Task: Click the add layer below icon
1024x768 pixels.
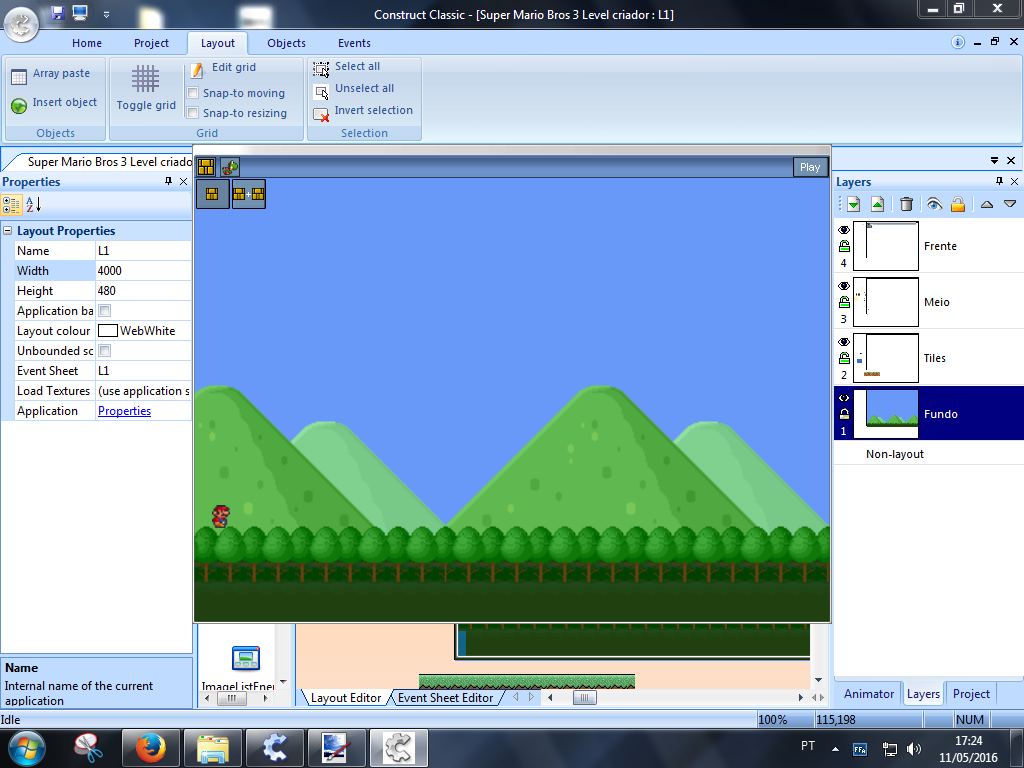Action: (x=854, y=204)
